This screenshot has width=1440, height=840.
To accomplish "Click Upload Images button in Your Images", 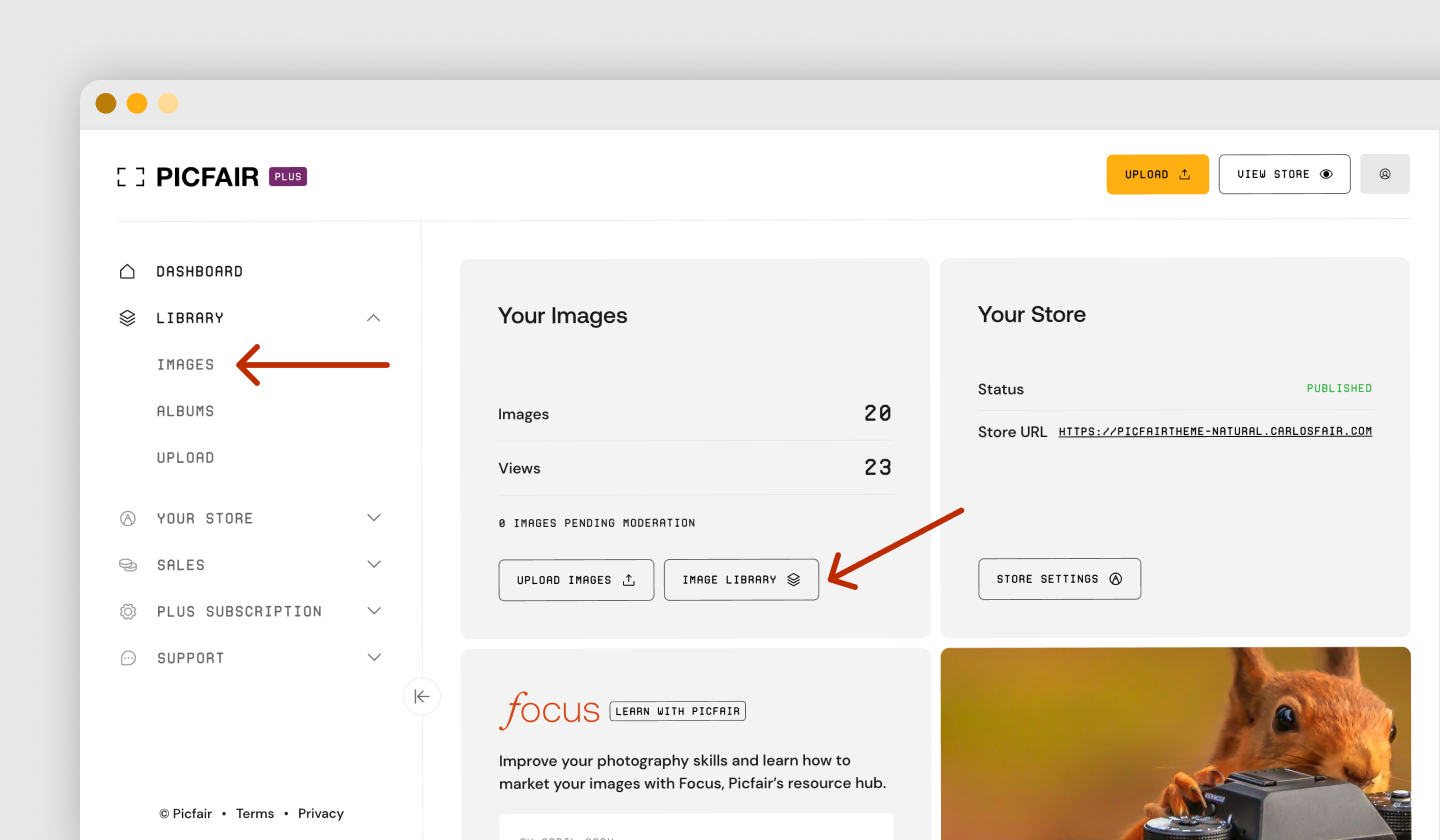I will coord(576,580).
